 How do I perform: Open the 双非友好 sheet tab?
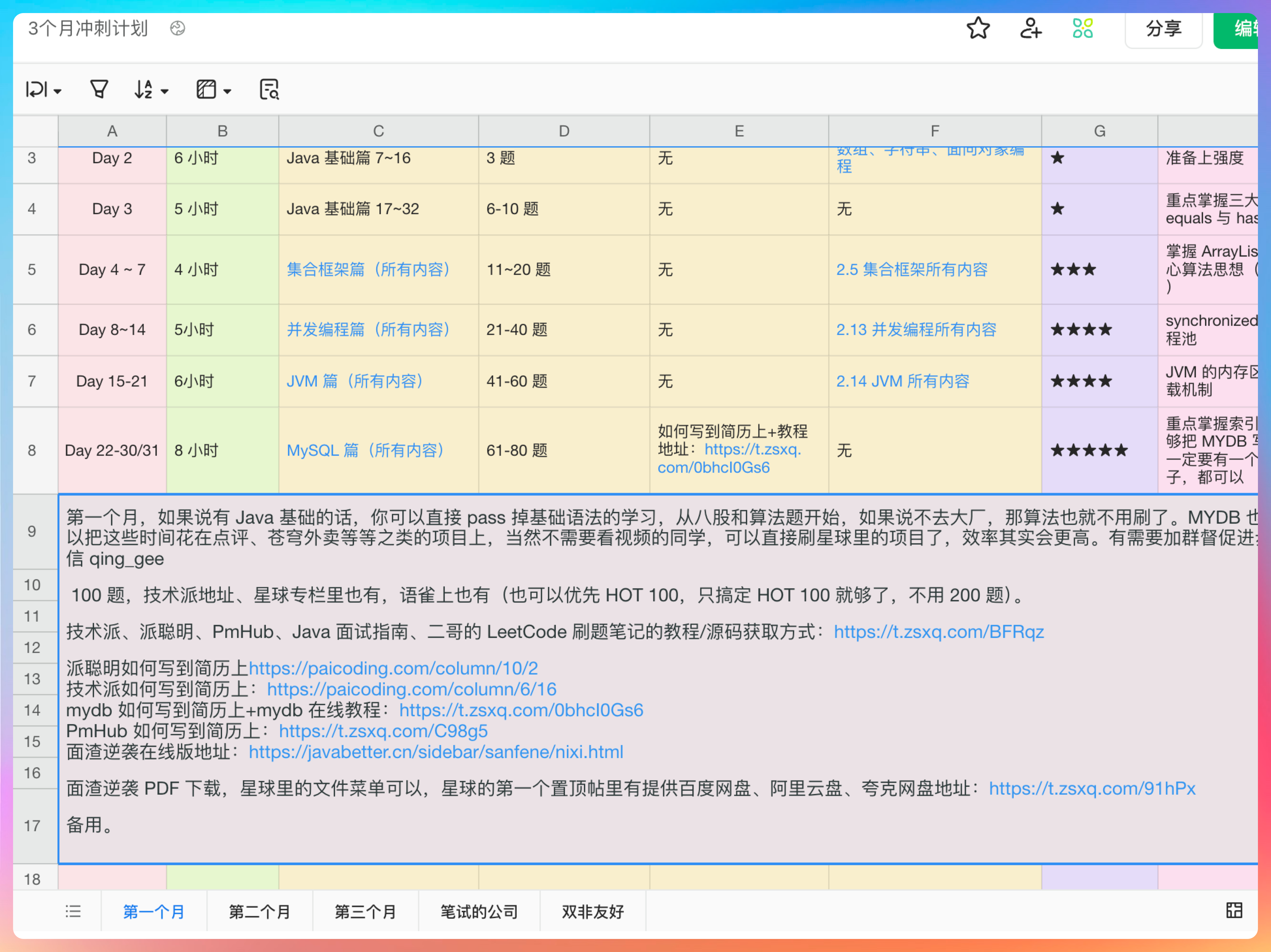coord(592,911)
